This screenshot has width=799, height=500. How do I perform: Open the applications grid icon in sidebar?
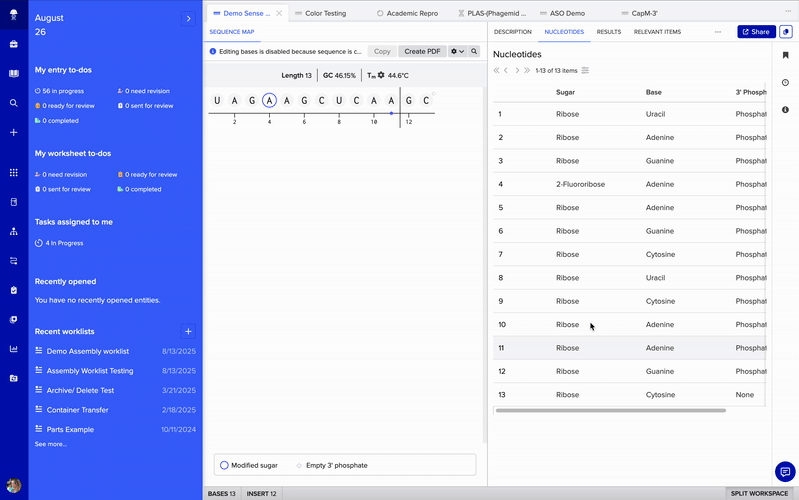pyautogui.click(x=14, y=172)
